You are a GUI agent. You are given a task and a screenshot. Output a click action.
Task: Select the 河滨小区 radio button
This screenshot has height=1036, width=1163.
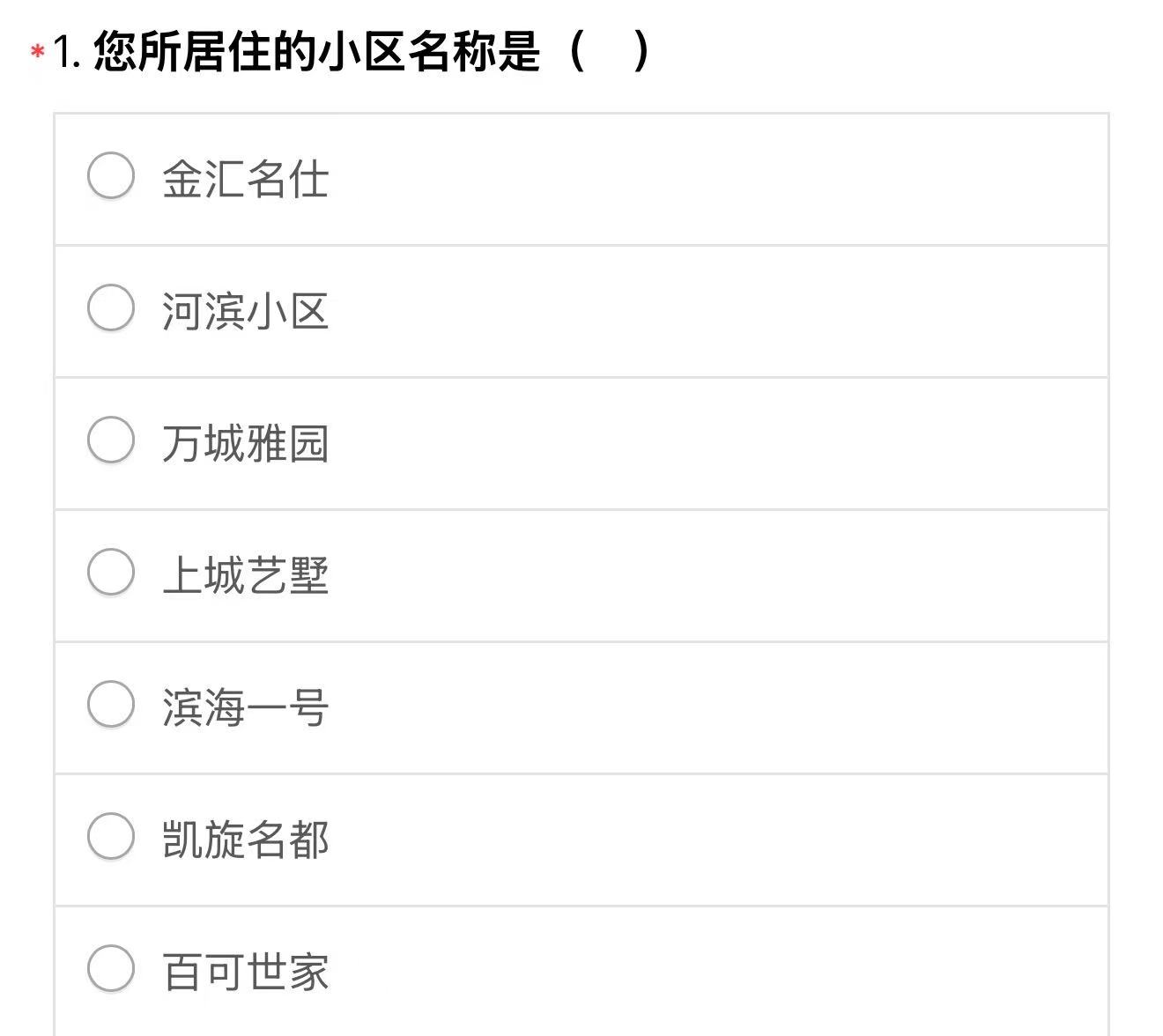(x=111, y=307)
